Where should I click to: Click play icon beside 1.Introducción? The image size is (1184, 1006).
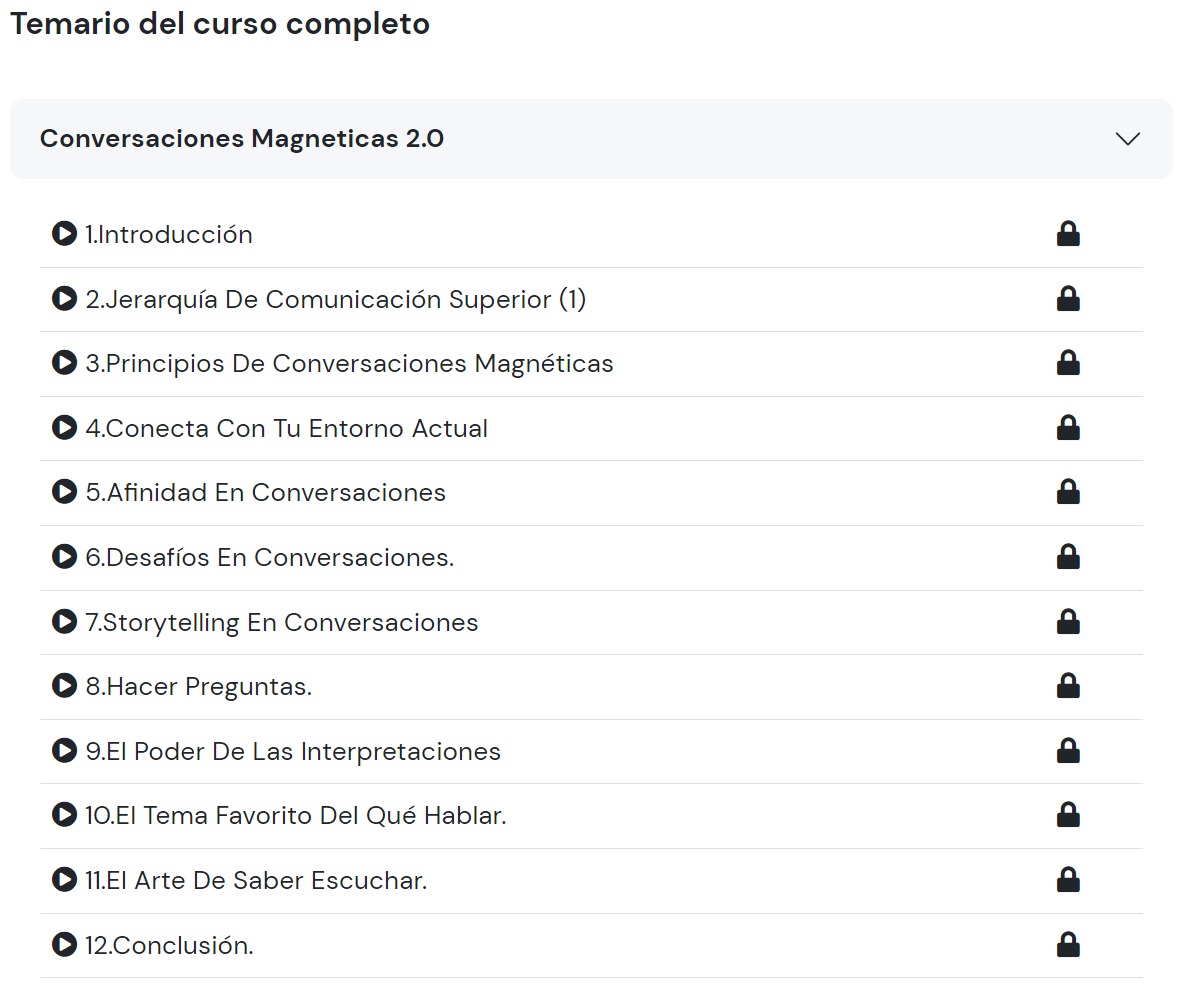click(64, 234)
